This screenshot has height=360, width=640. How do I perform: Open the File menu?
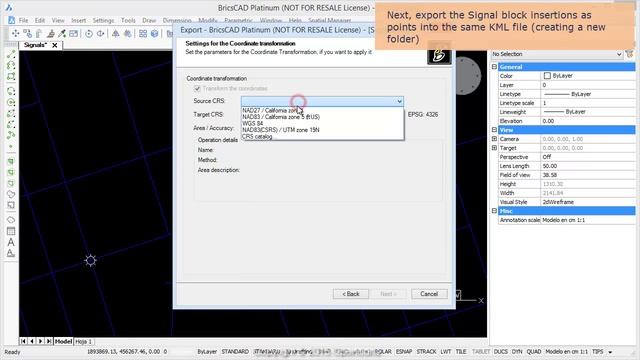[23, 20]
